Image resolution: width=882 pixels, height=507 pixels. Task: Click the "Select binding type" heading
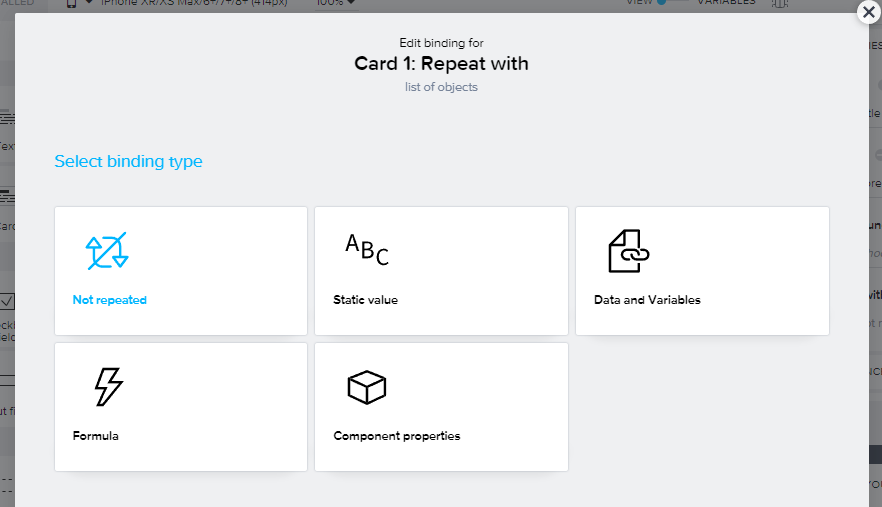128,162
